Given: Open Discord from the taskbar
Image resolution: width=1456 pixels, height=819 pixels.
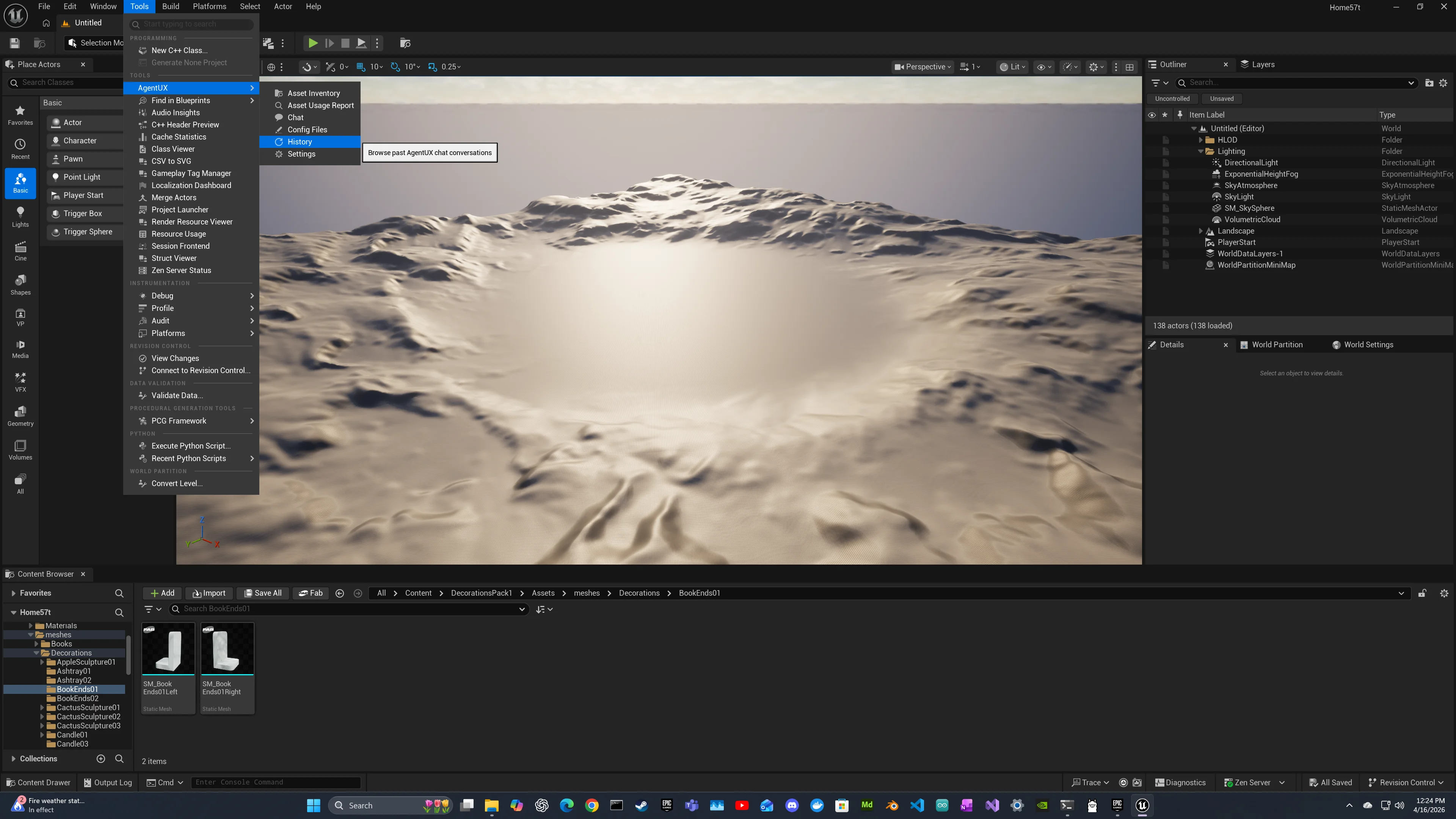Looking at the screenshot, I should coord(792,805).
